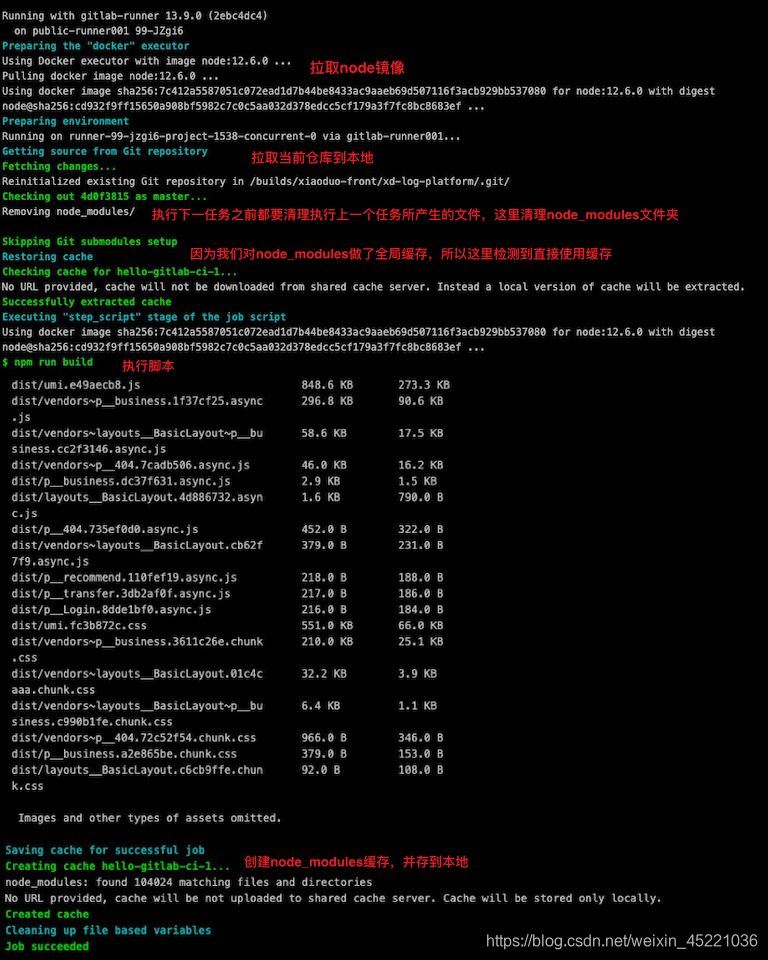Click the "Fetching changes..." line
This screenshot has height=960, width=768.
pyautogui.click(x=59, y=167)
